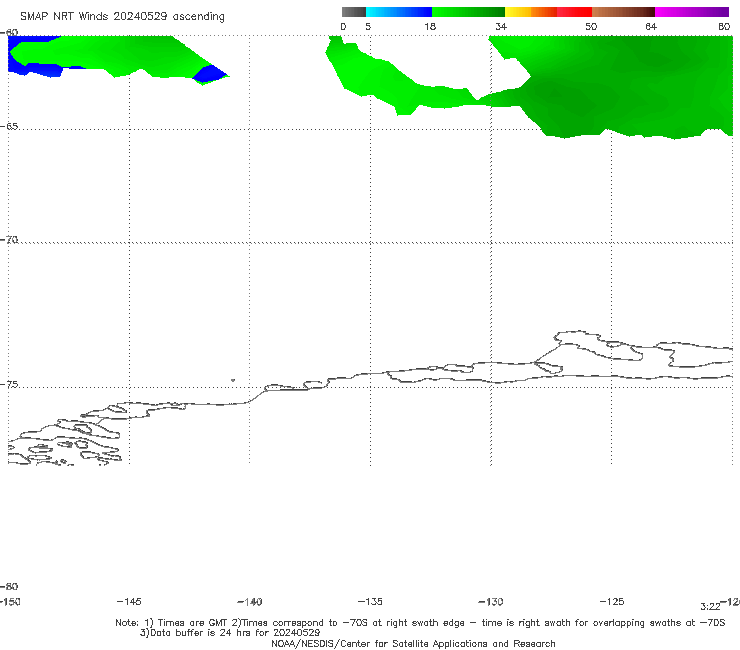Click the longitude label '-145'
This screenshot has height=650, width=740.
coord(129,601)
